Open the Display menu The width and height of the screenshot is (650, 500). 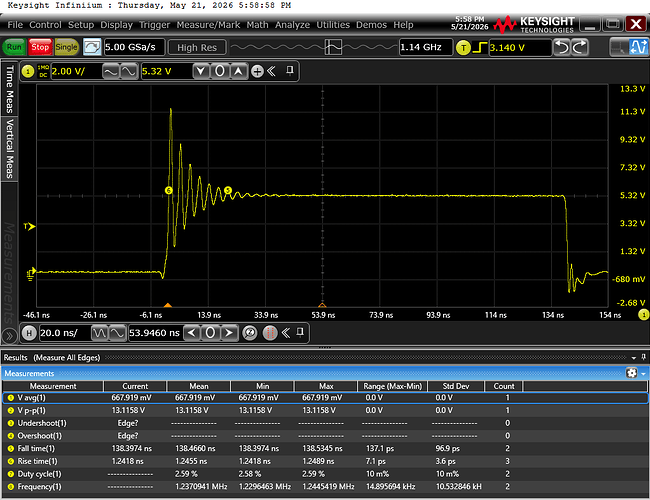[x=116, y=25]
